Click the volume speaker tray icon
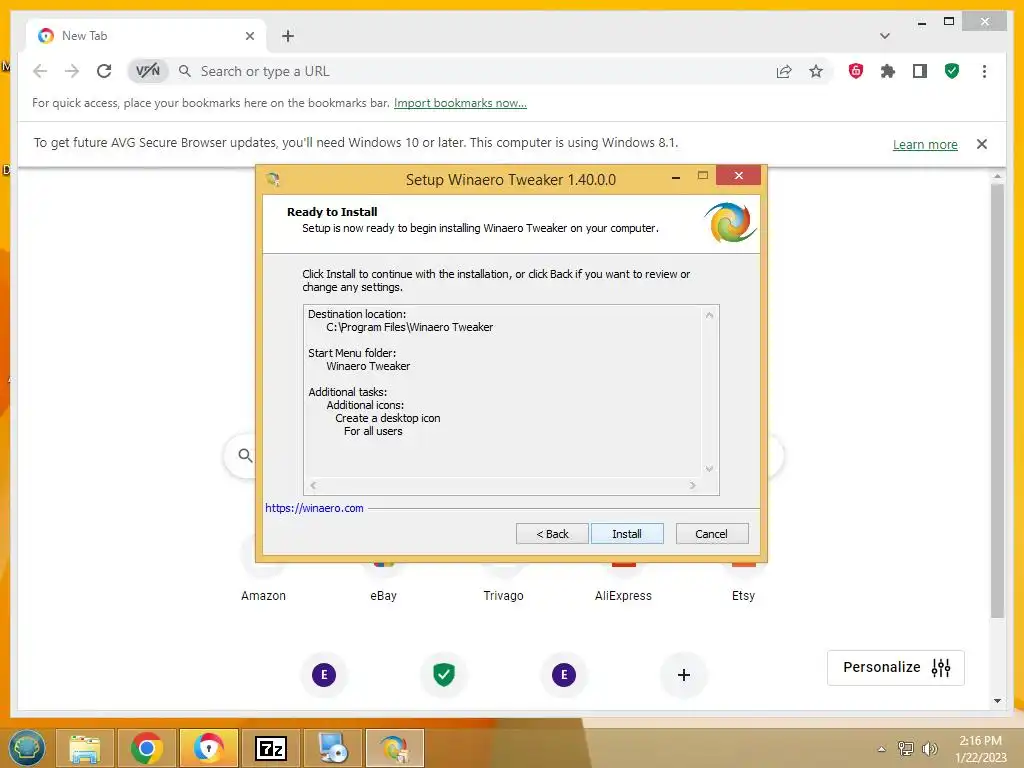Image resolution: width=1024 pixels, height=768 pixels. 929,748
